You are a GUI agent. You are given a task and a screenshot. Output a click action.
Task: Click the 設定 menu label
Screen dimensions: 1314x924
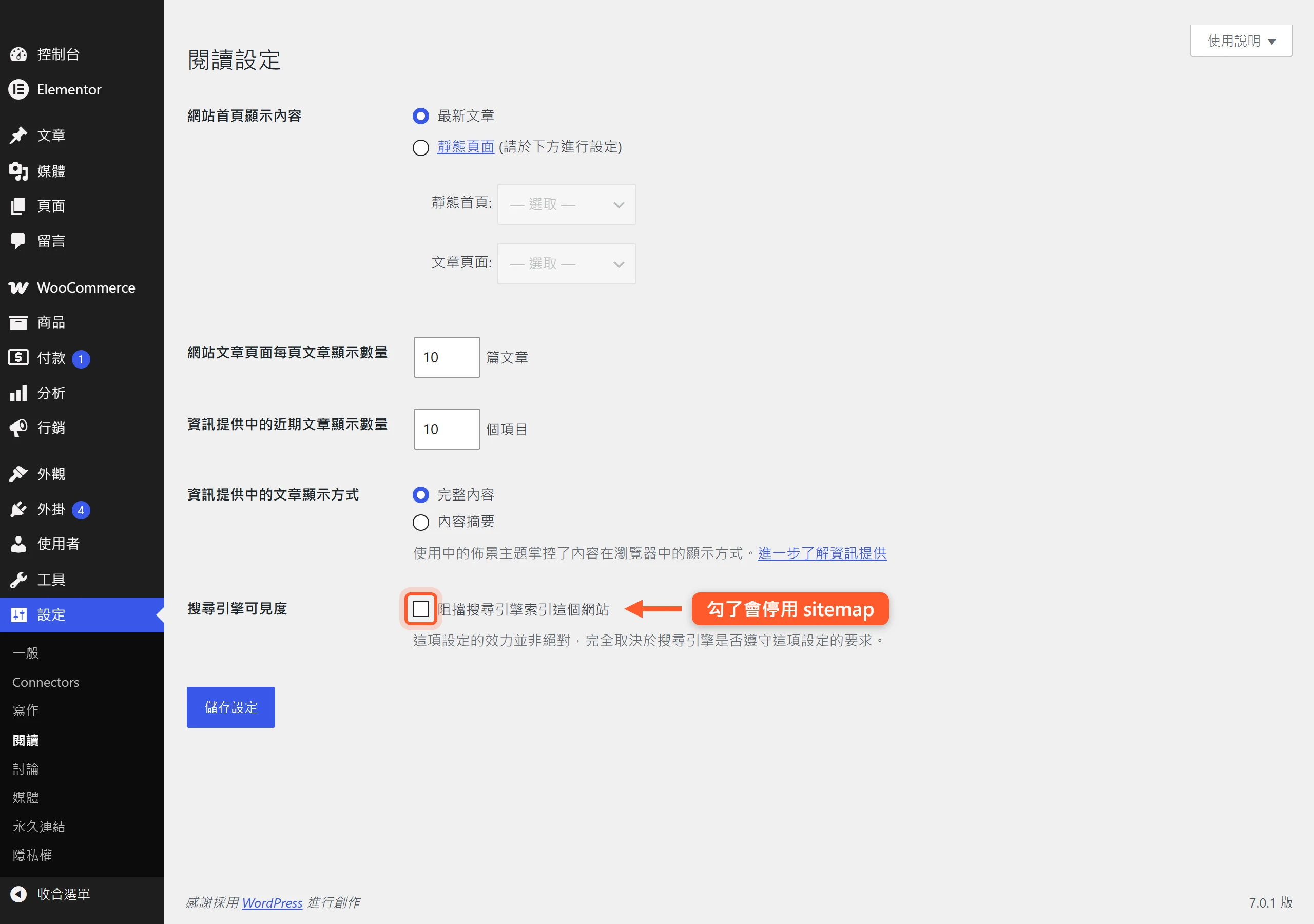[51, 615]
